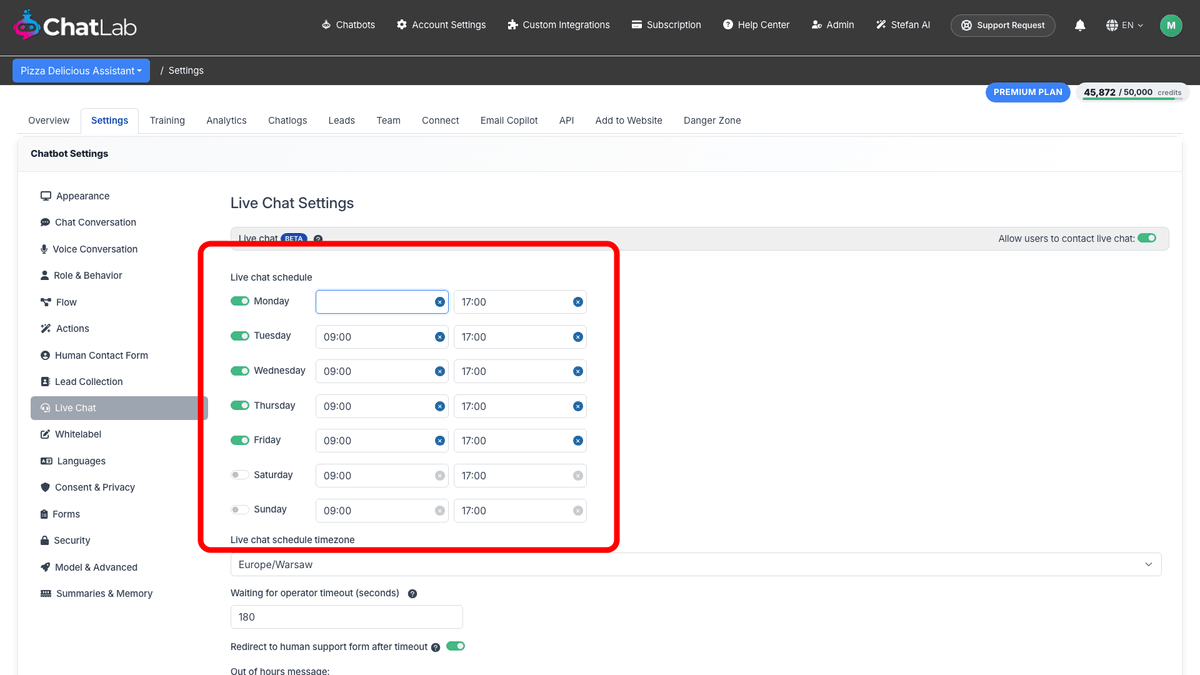Clear Wednesday start time 09:00
The image size is (1200, 675).
440,371
